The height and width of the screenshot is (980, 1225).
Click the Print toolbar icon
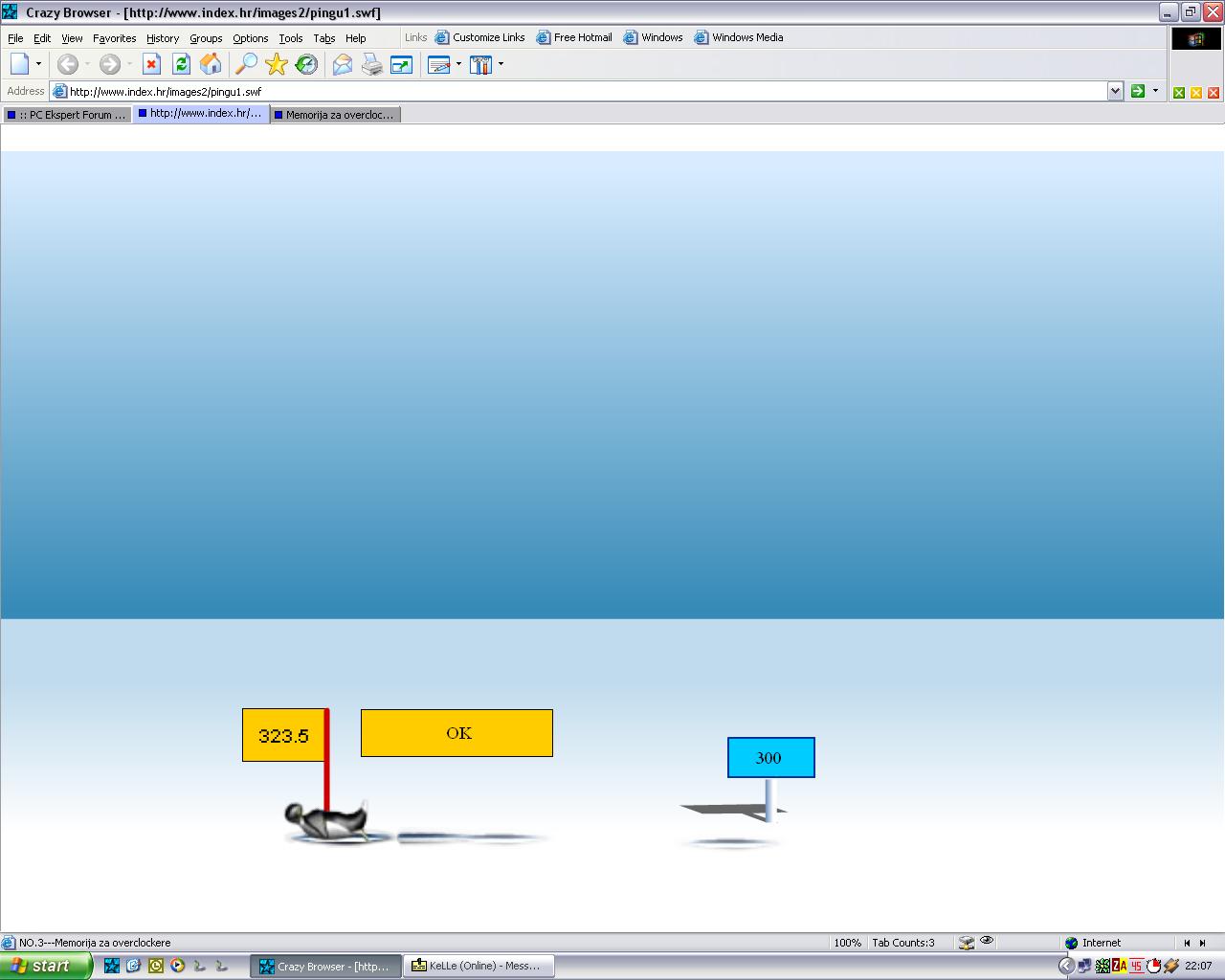(371, 64)
